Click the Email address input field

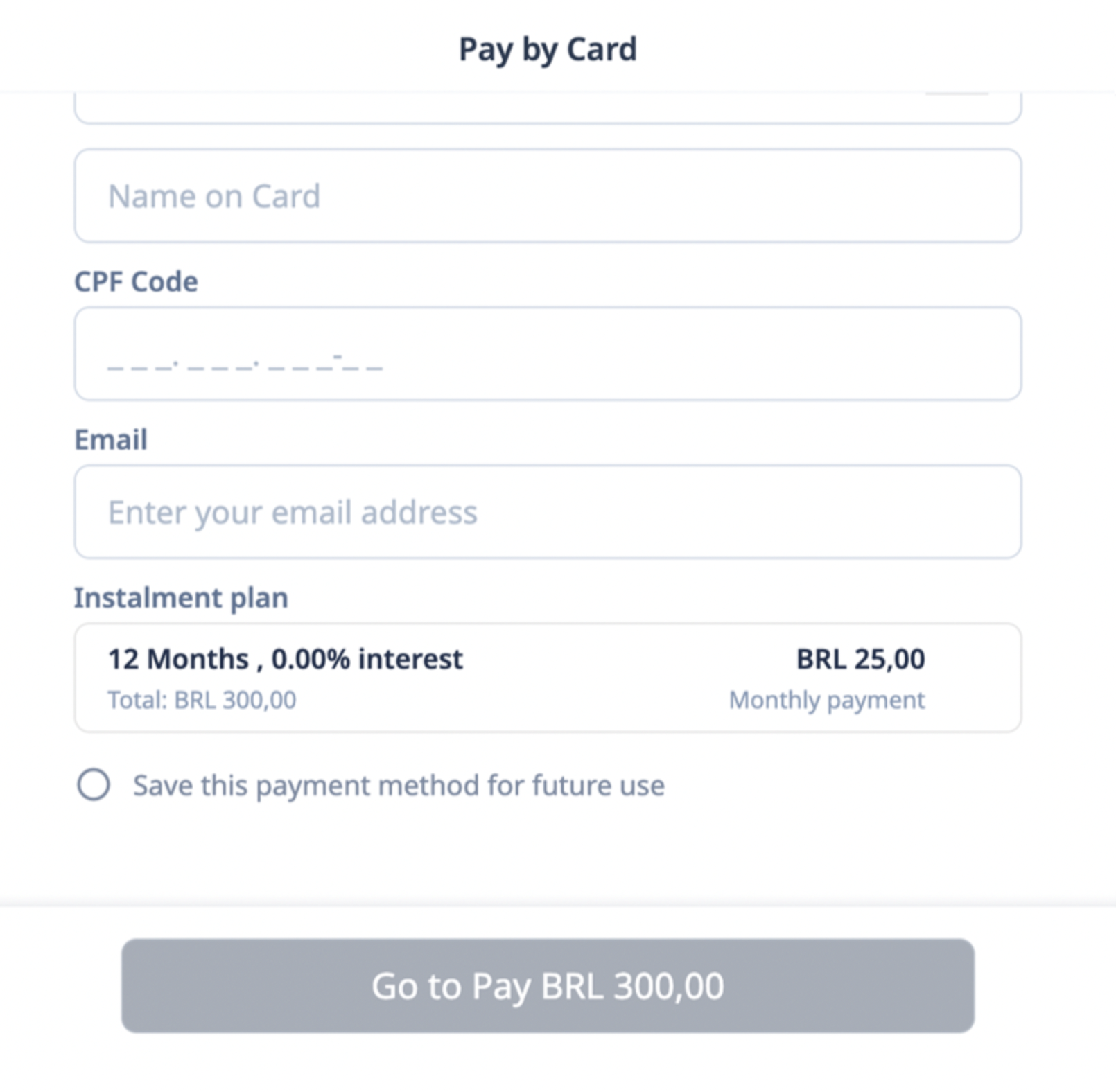[548, 512]
